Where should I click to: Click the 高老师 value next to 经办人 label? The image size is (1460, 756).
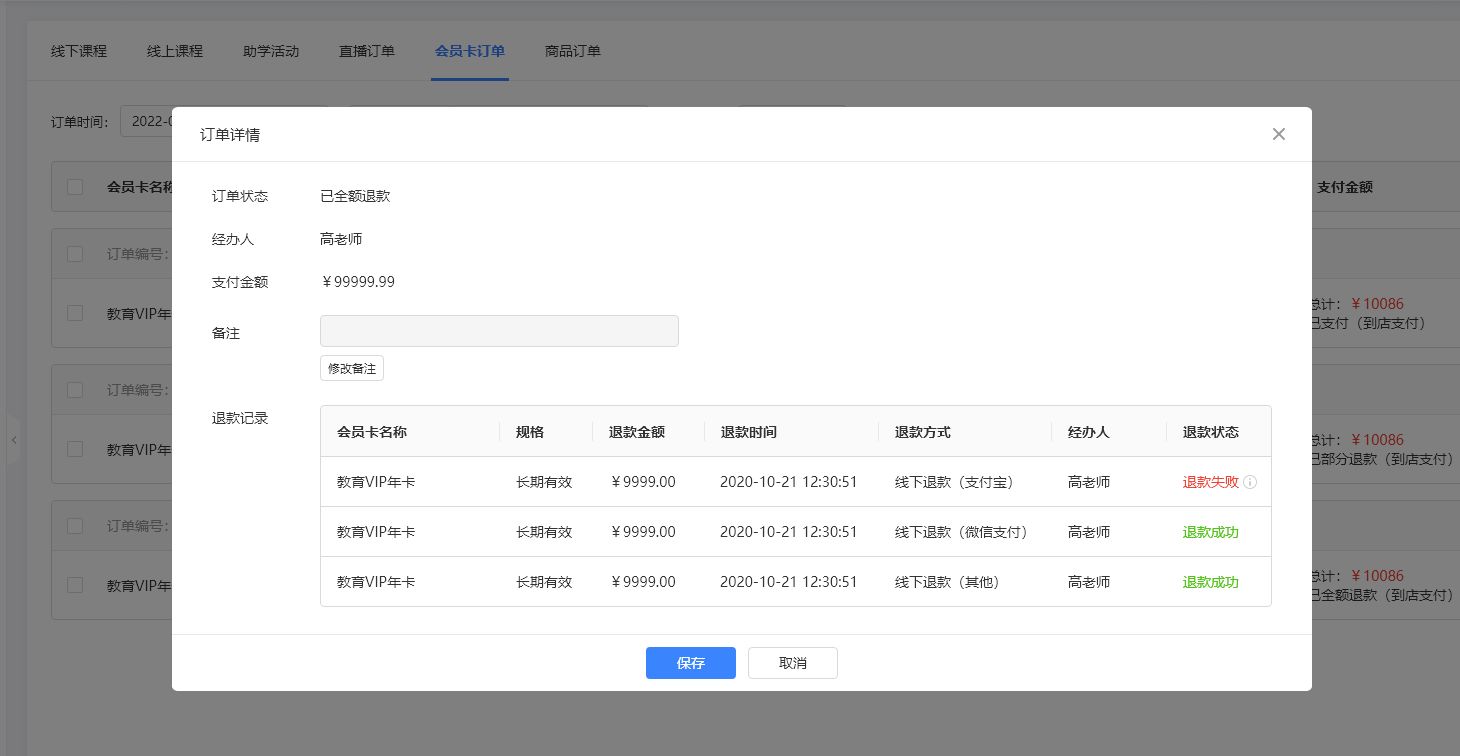(x=341, y=239)
